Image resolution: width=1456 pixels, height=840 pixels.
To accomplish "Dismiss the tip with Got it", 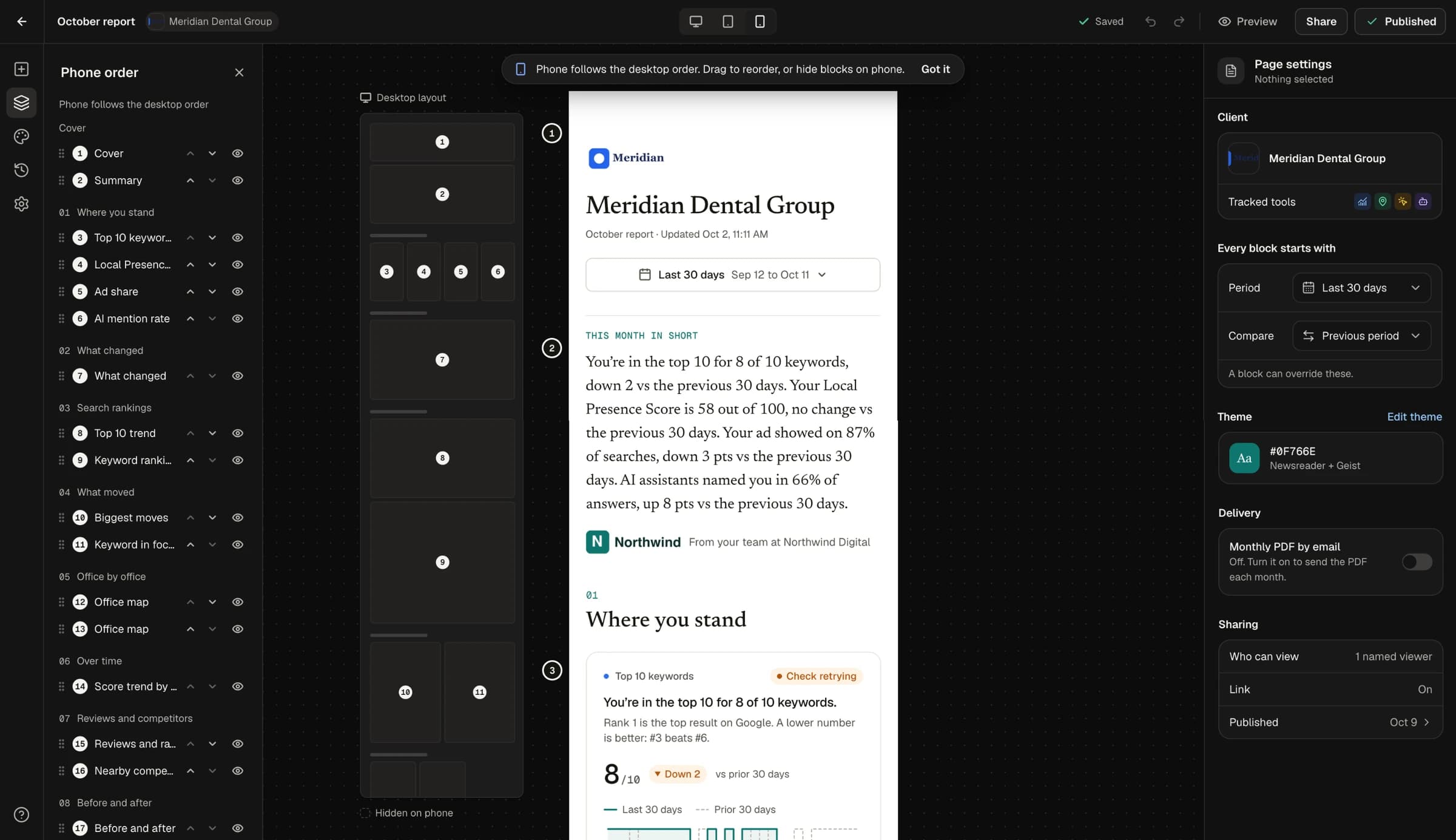I will 935,69.
